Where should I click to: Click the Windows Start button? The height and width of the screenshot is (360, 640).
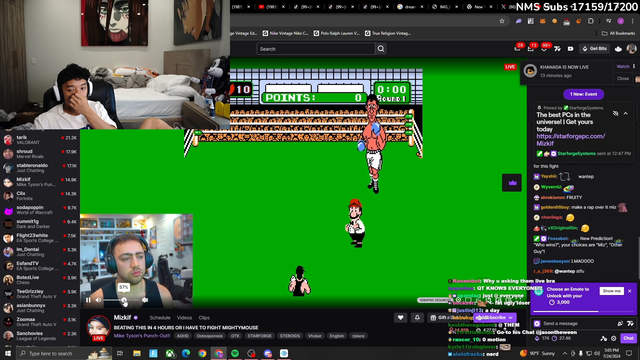[8, 353]
